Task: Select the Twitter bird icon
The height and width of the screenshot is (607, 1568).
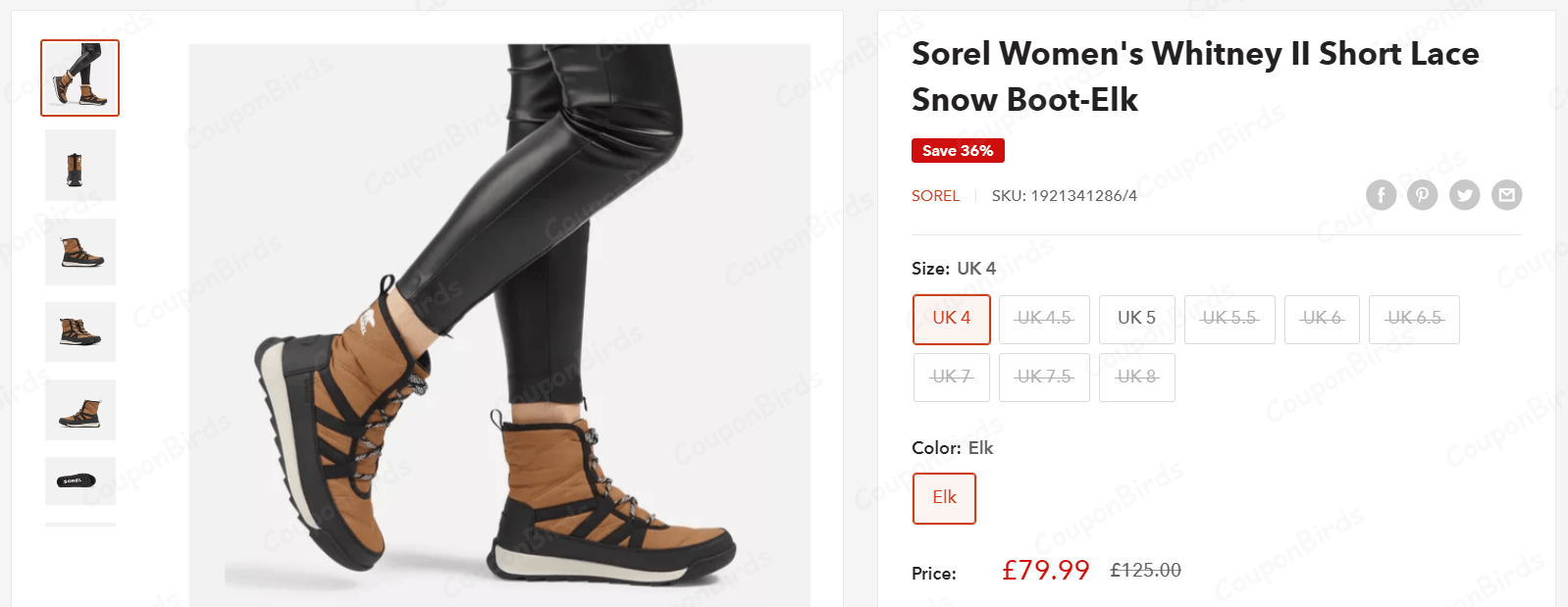Action: 1465,195
